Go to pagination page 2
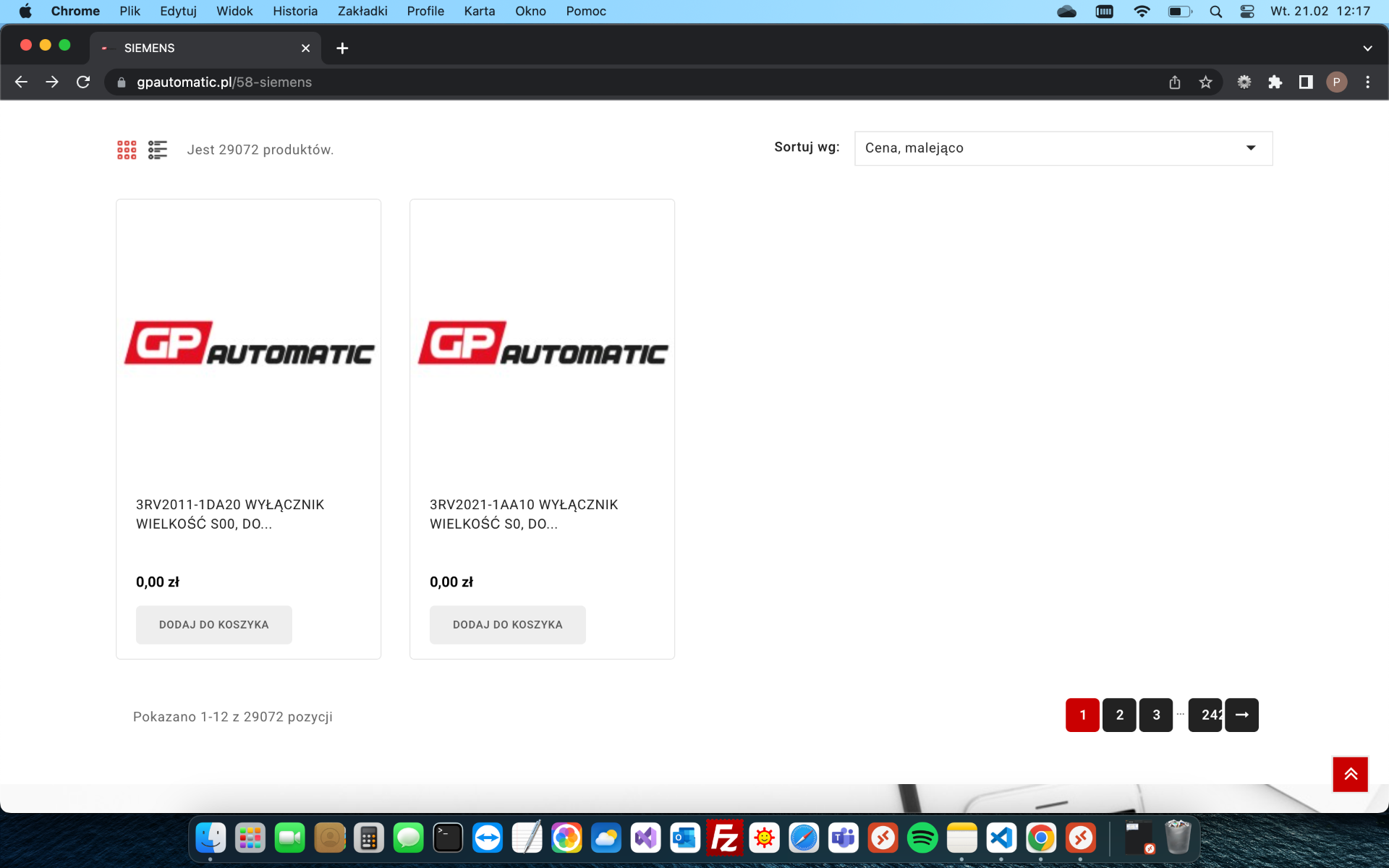 1119,715
